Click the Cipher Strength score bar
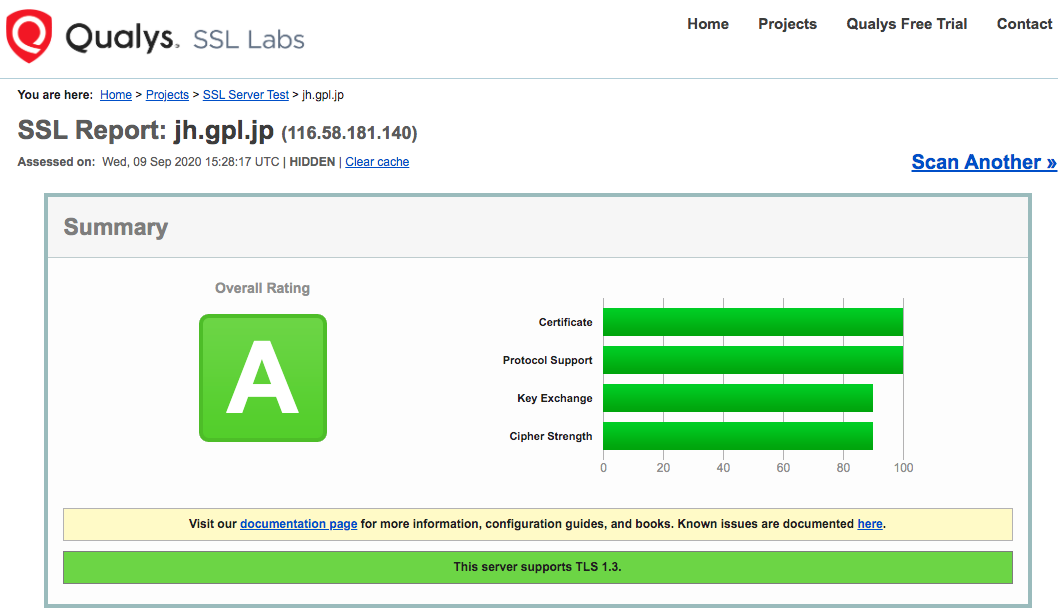The width and height of the screenshot is (1058, 610). [x=737, y=436]
